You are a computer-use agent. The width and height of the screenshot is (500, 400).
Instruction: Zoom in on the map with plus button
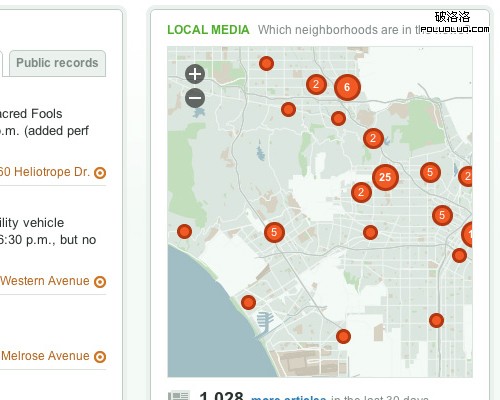point(195,74)
